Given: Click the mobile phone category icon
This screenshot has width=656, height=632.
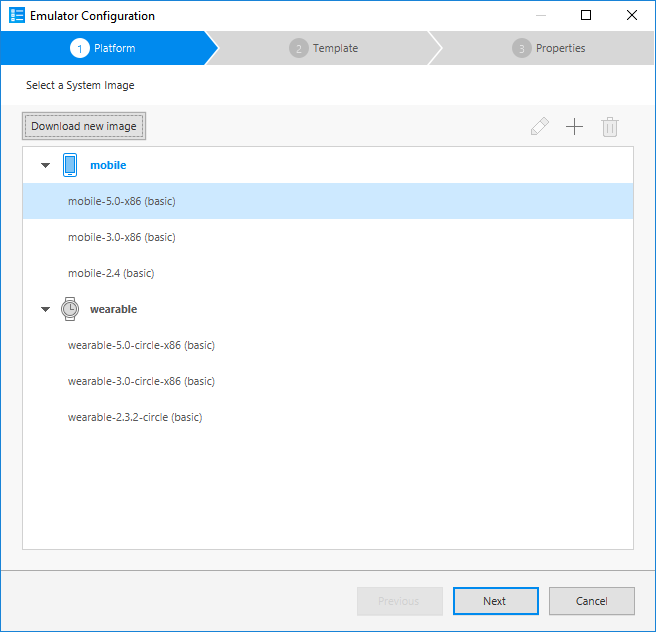Looking at the screenshot, I should [70, 165].
